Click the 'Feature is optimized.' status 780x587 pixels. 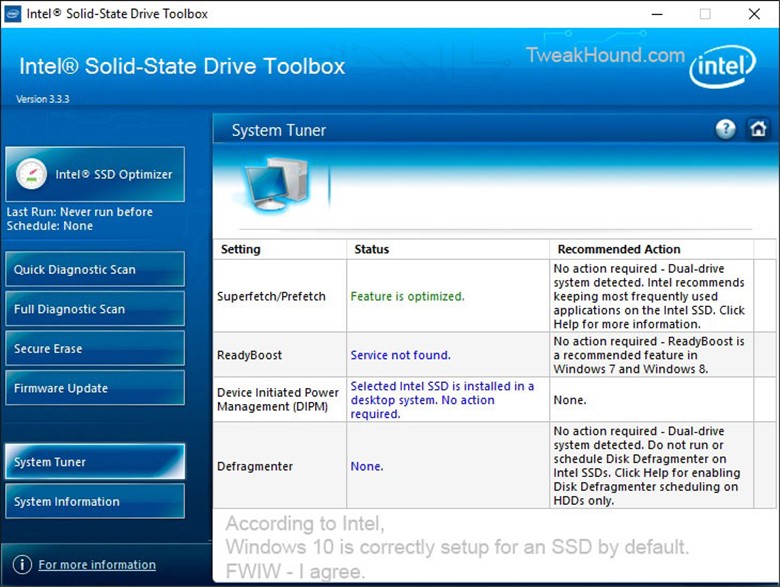[407, 296]
